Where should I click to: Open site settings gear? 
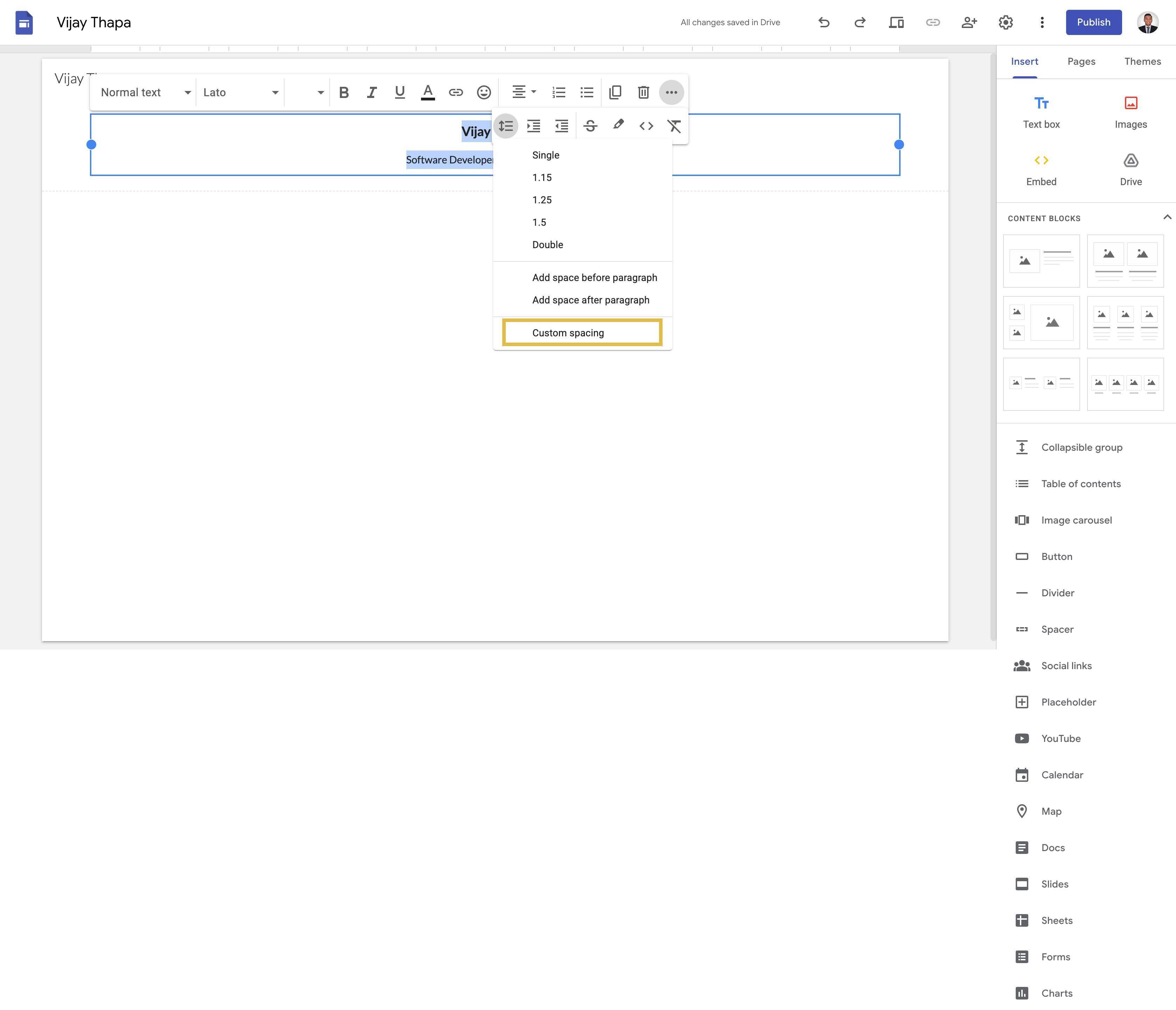1005,23
